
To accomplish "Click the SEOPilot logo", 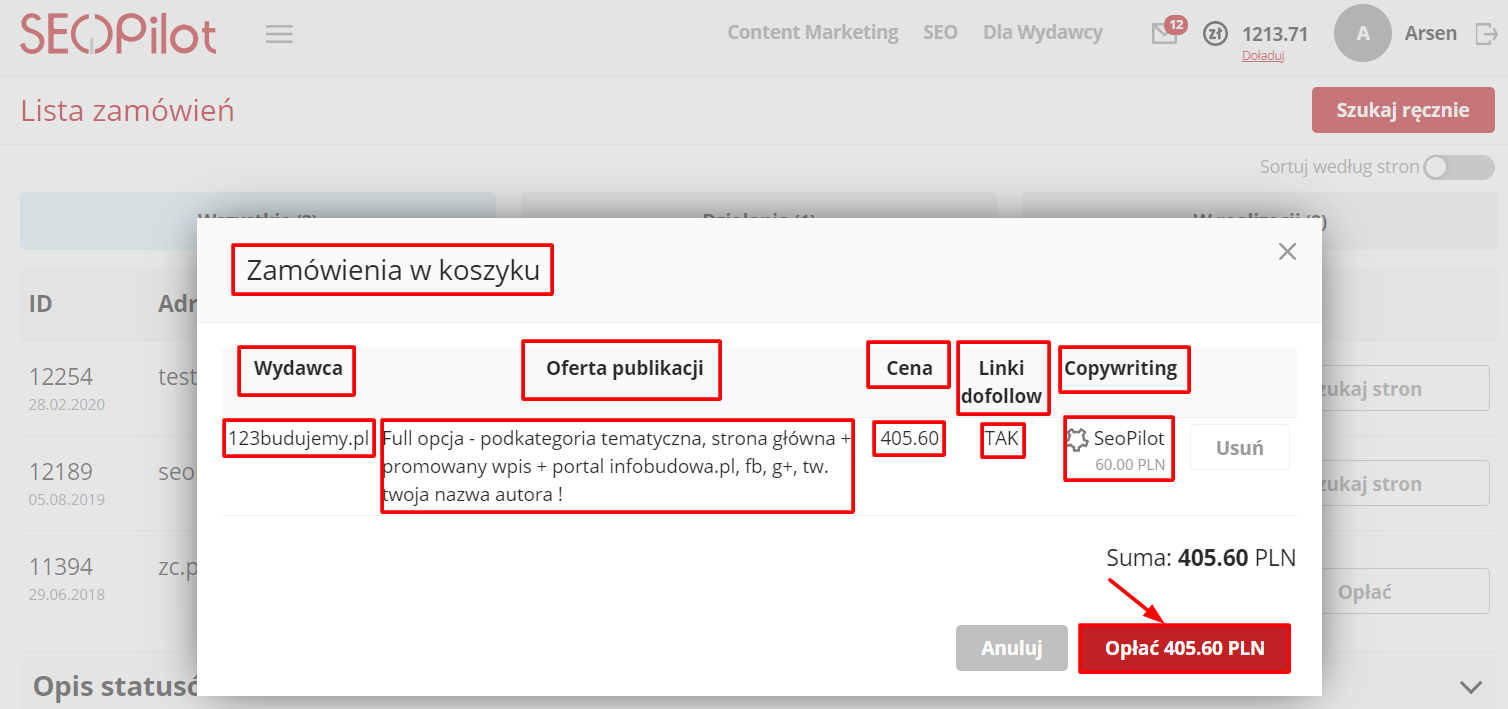I will (x=118, y=34).
